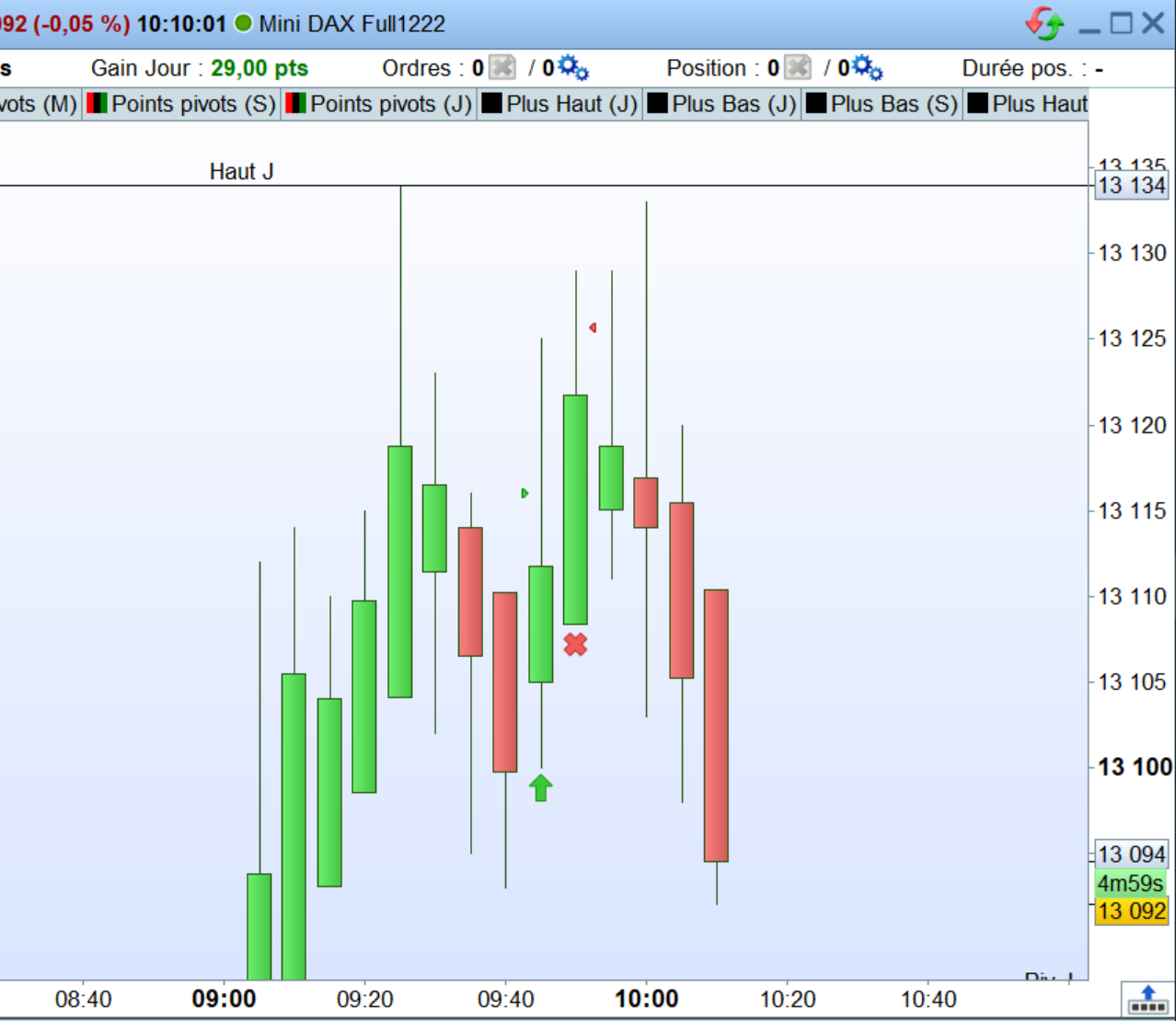Click the Mini DAX Full1222 instrument title

pos(352,24)
